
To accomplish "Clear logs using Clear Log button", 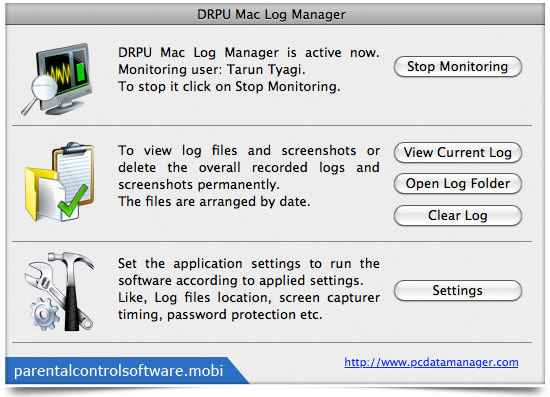I will point(458,215).
